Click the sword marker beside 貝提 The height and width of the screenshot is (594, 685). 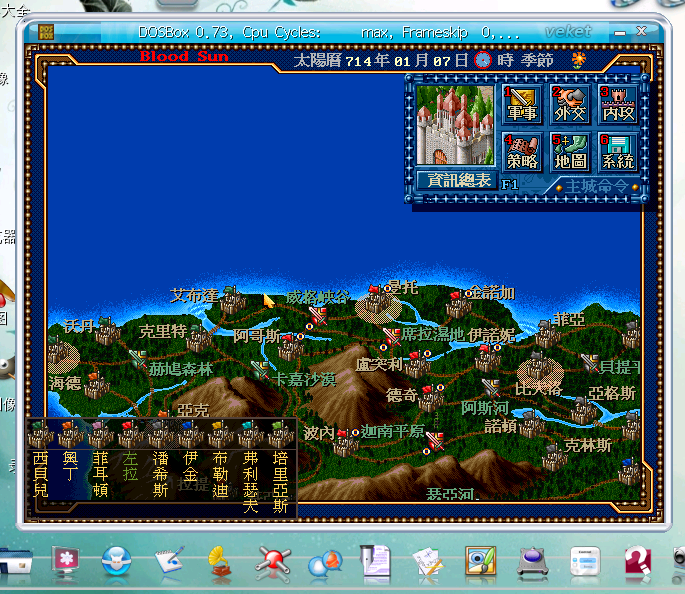coord(589,363)
